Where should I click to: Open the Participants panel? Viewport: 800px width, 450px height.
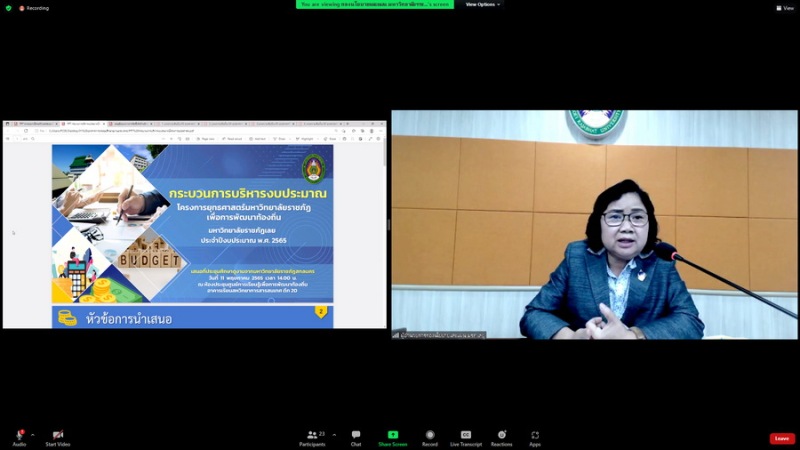[312, 435]
